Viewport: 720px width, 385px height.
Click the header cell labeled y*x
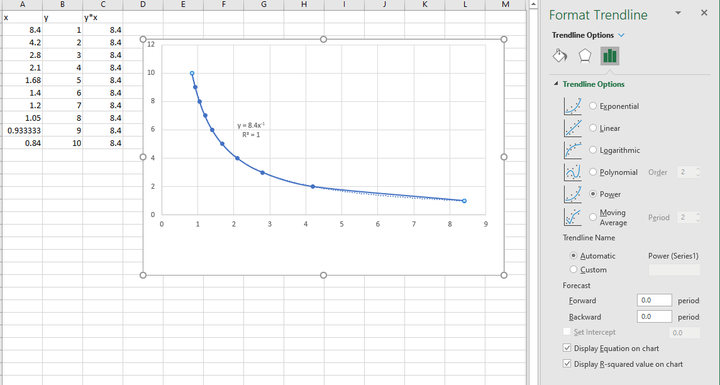[103, 18]
